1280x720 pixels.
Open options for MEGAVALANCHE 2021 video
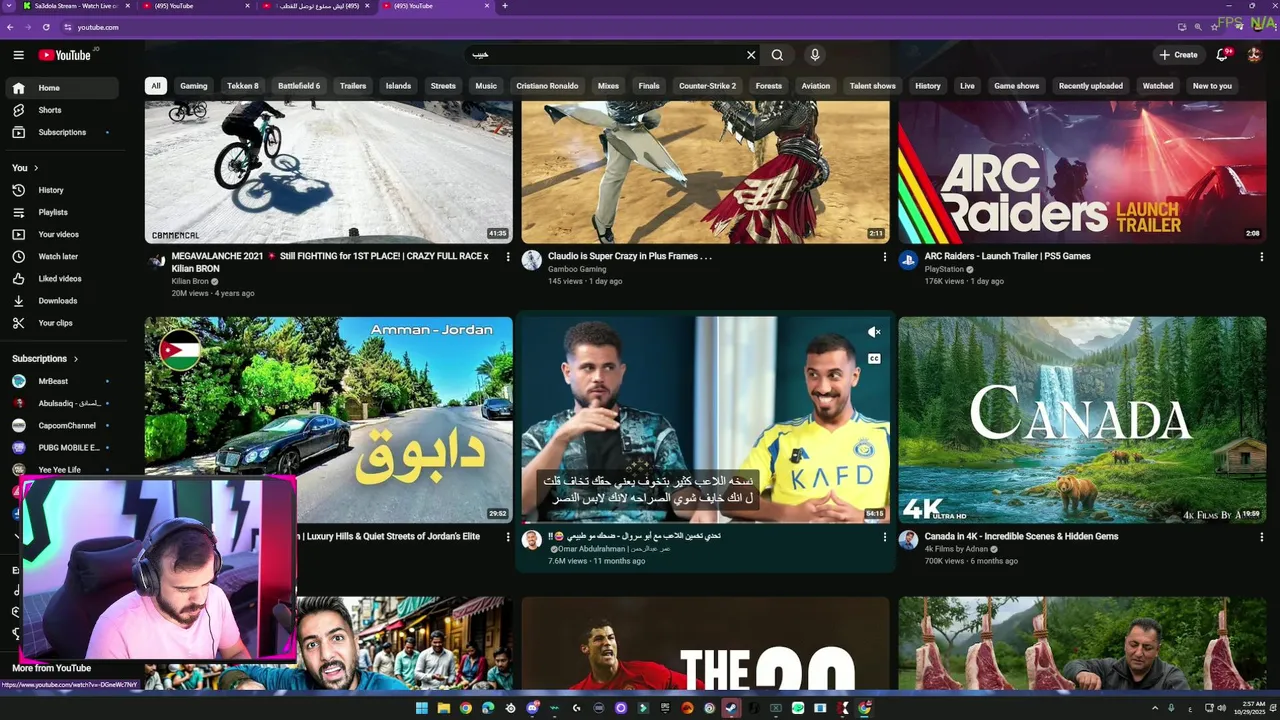[x=507, y=257]
